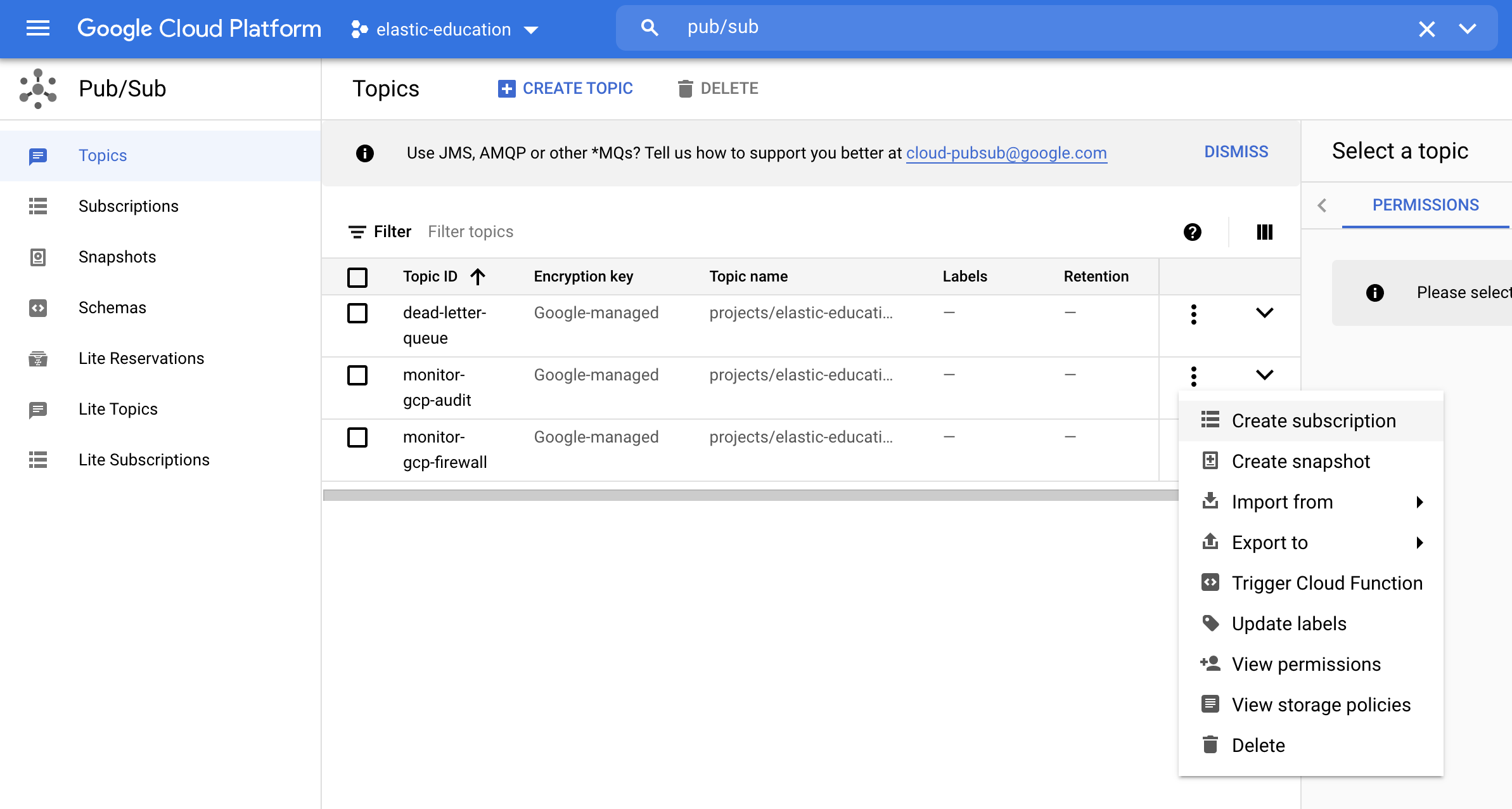Click the Lite Subscriptions icon in sidebar

pos(38,459)
